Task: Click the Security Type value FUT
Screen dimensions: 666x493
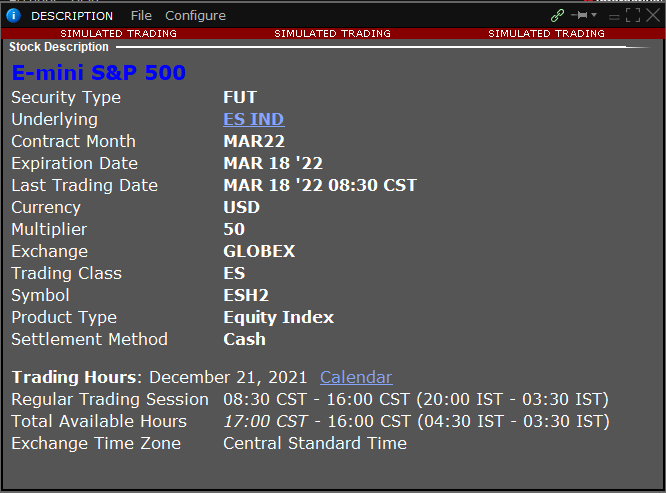Action: [x=240, y=97]
